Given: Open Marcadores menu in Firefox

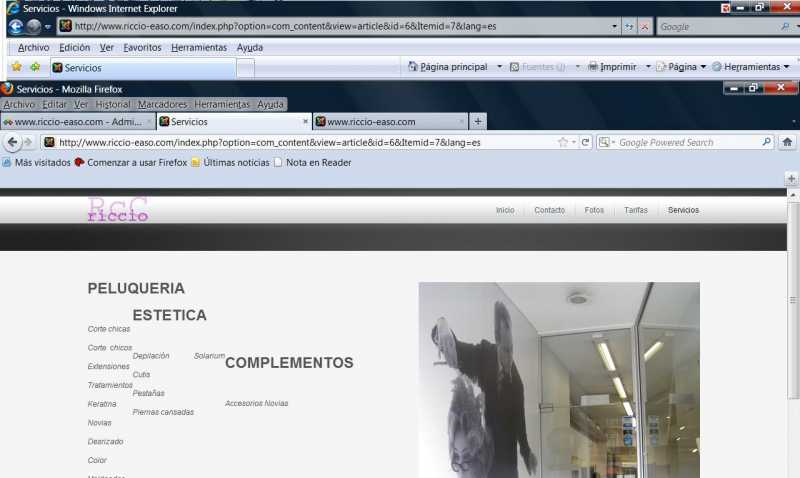Looking at the screenshot, I should point(162,104).
